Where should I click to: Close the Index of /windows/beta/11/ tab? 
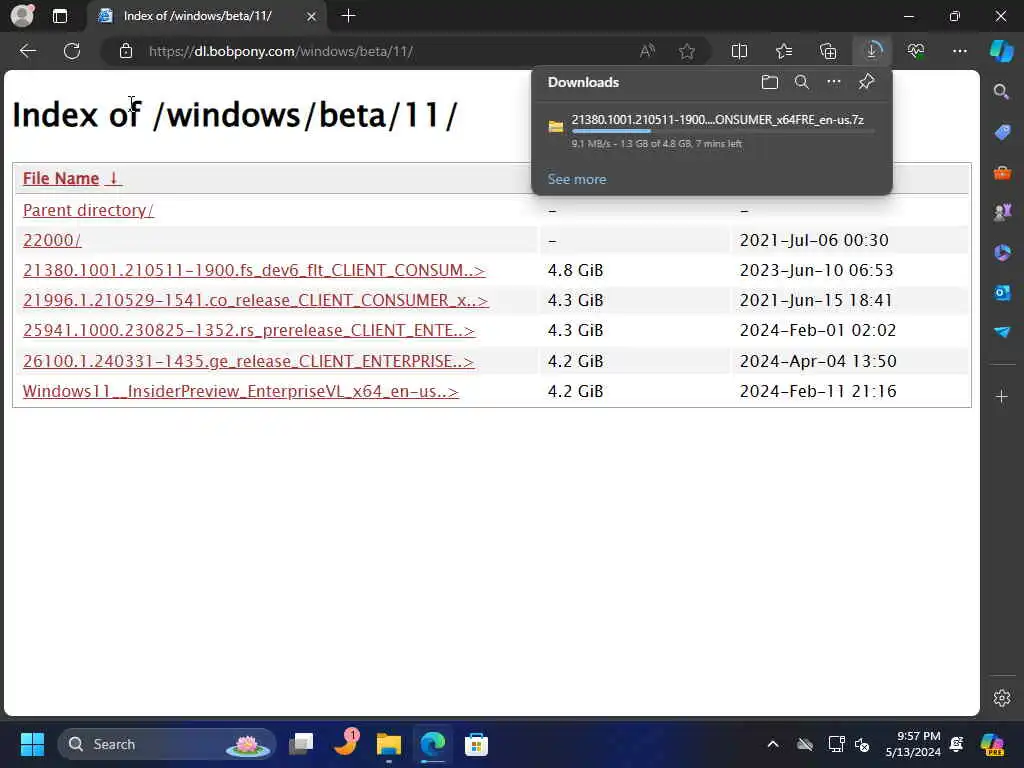pos(312,16)
